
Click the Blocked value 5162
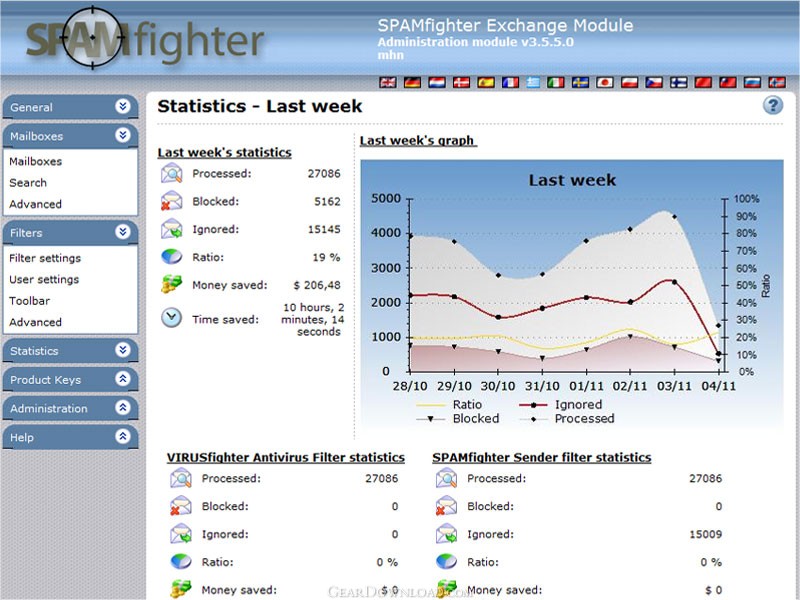pos(327,202)
